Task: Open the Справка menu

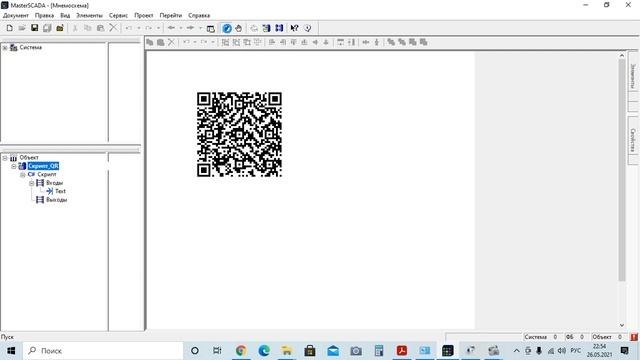Action: (199, 16)
